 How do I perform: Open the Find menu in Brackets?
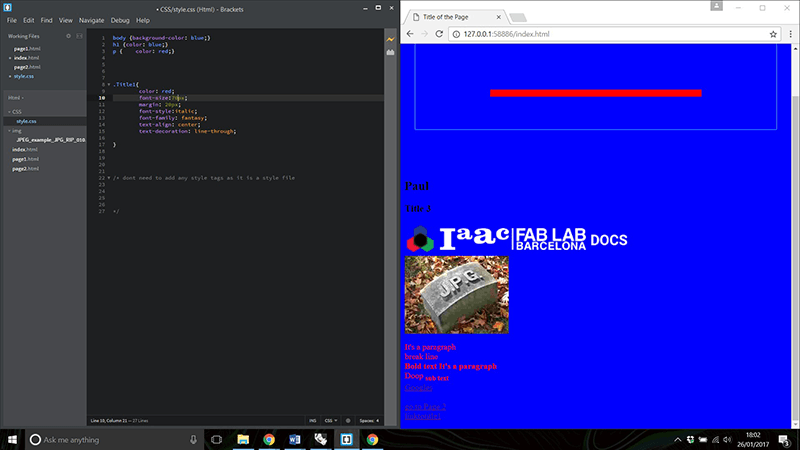[x=46, y=20]
